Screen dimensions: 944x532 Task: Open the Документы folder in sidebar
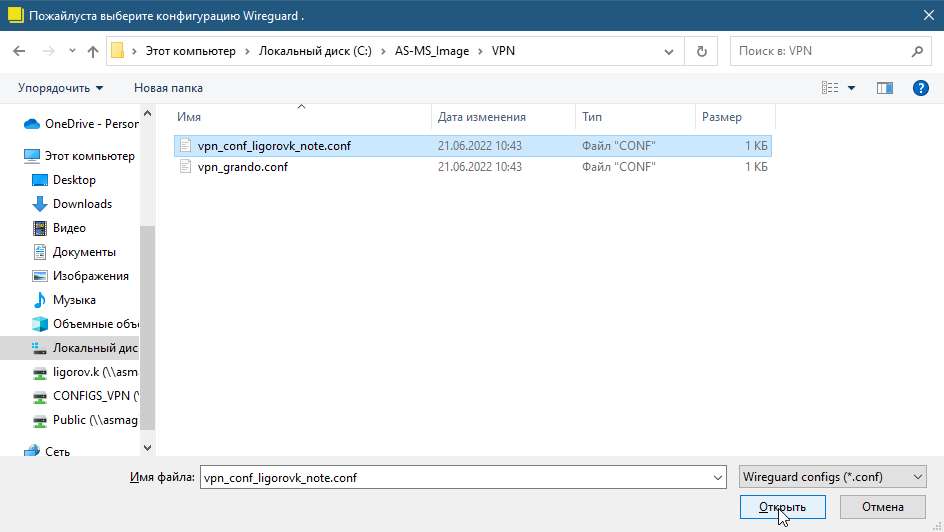coord(73,252)
